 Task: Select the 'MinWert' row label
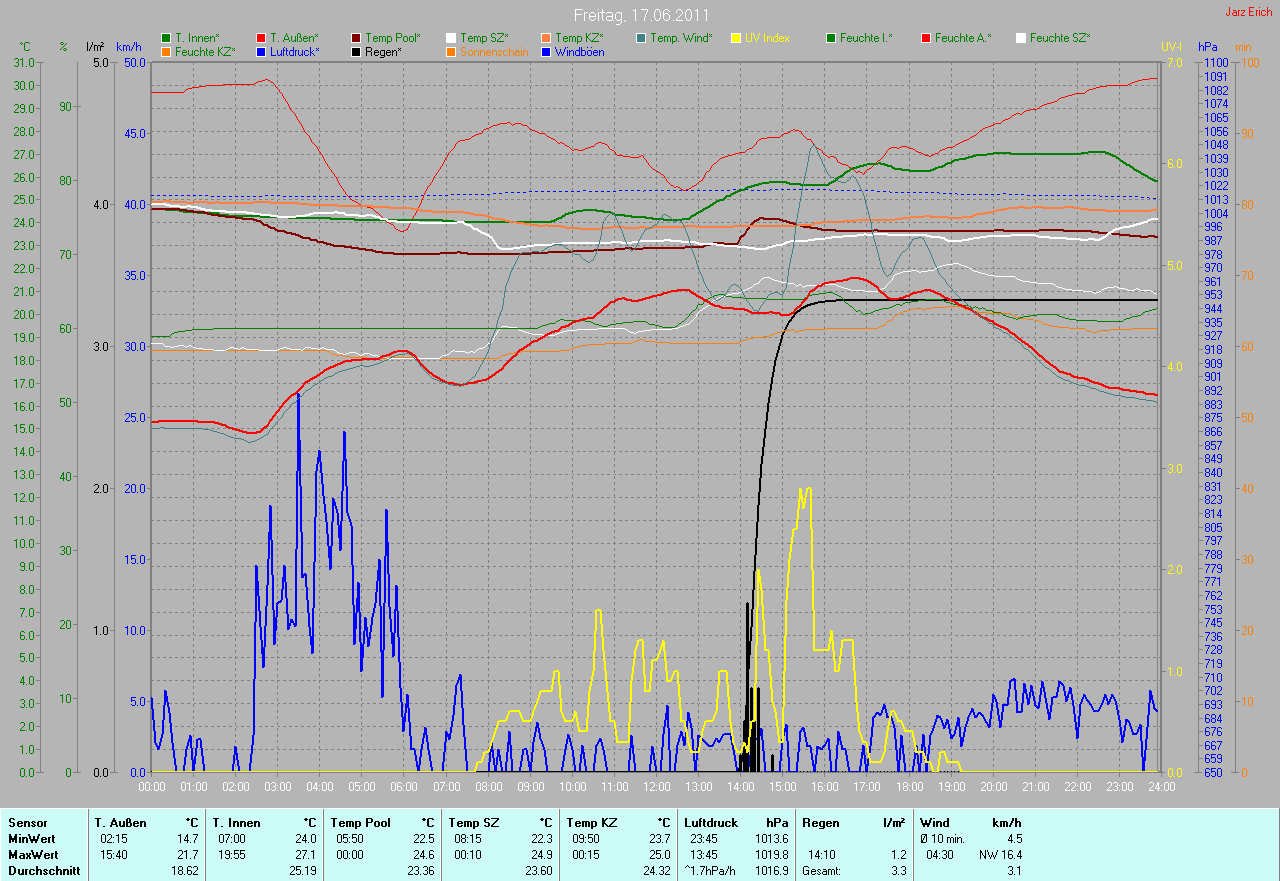point(30,839)
